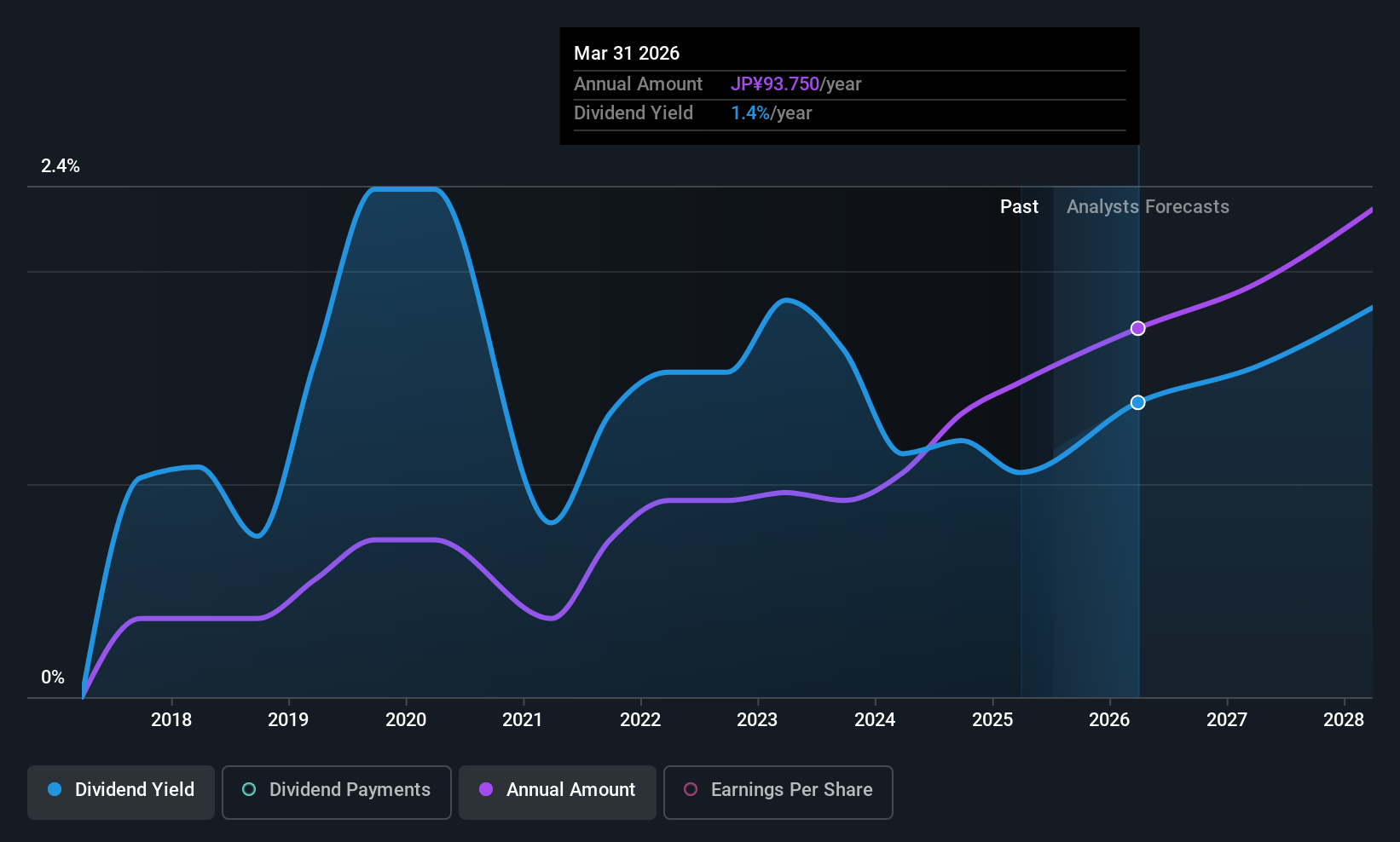Click the 2027 x-axis label
1400x842 pixels.
click(x=1227, y=719)
